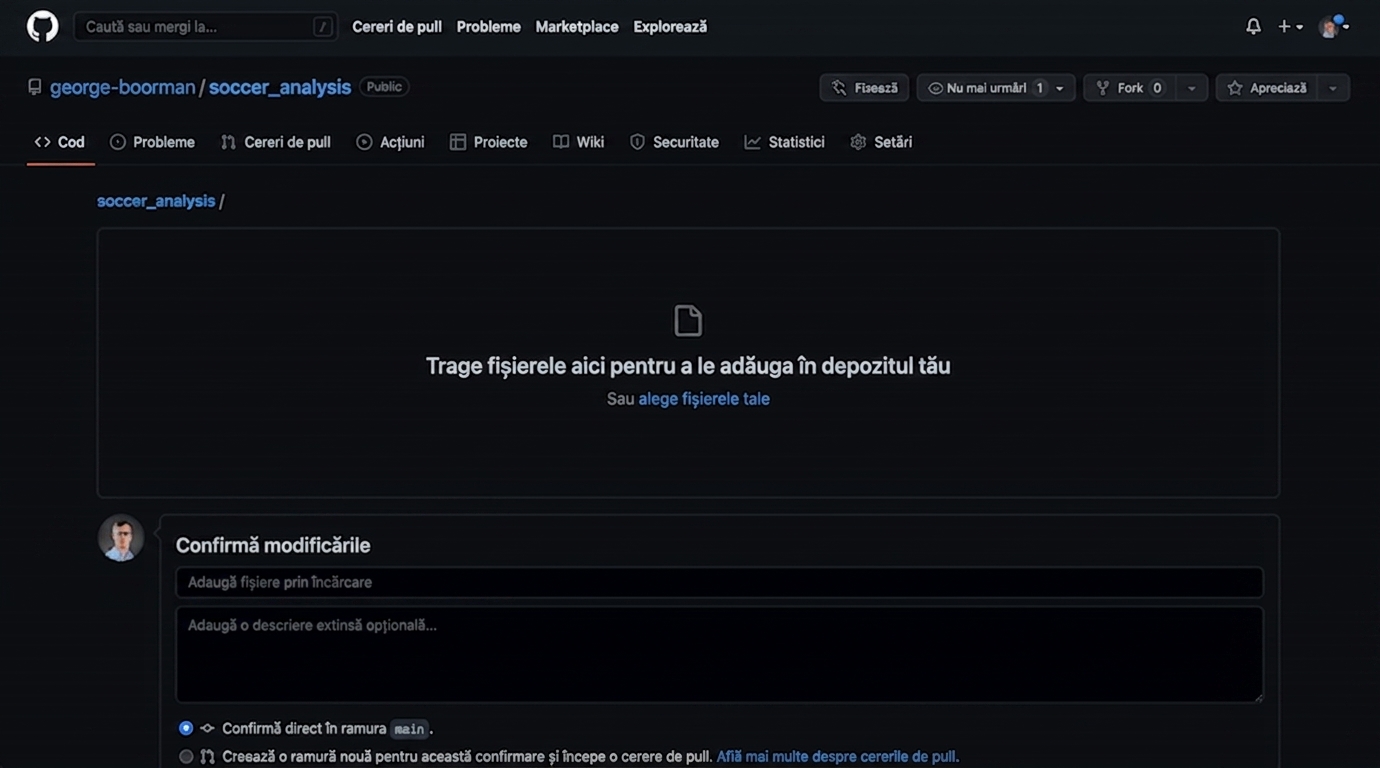Viewport: 1380px width, 768px height.
Task: Click the soccer_analysis breadcrumb link
Action: pyautogui.click(x=156, y=201)
